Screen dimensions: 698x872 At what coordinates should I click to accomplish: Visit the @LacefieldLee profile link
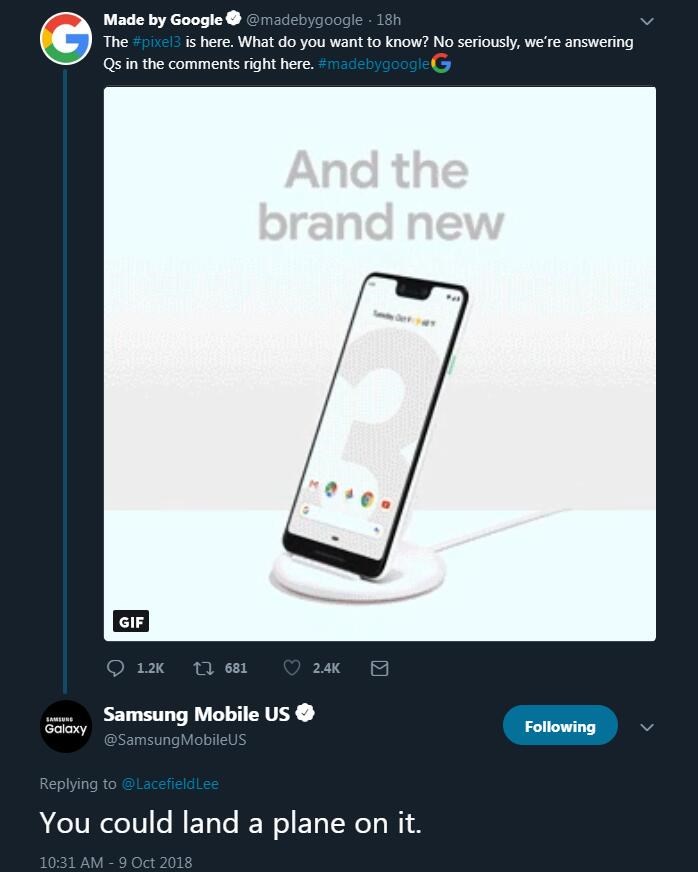pos(170,784)
